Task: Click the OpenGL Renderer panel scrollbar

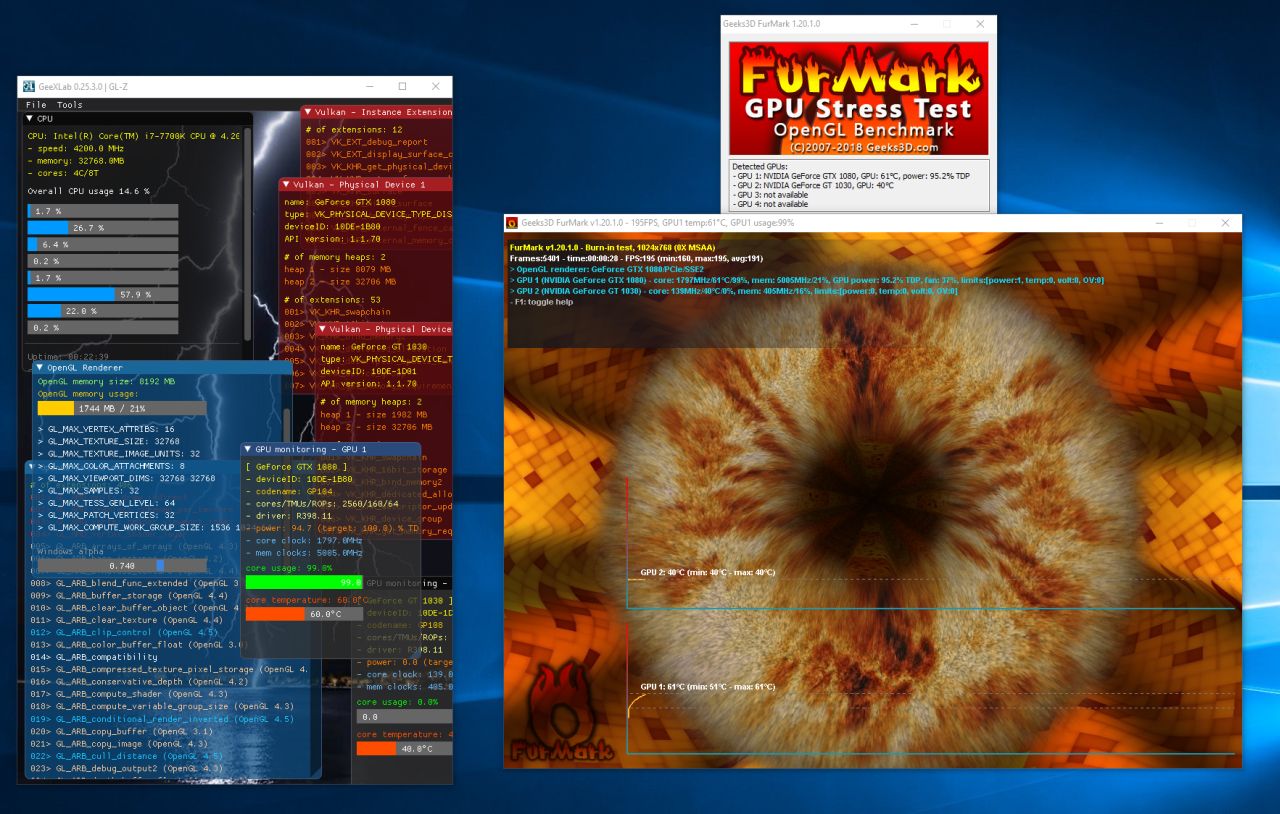Action: coord(285,425)
